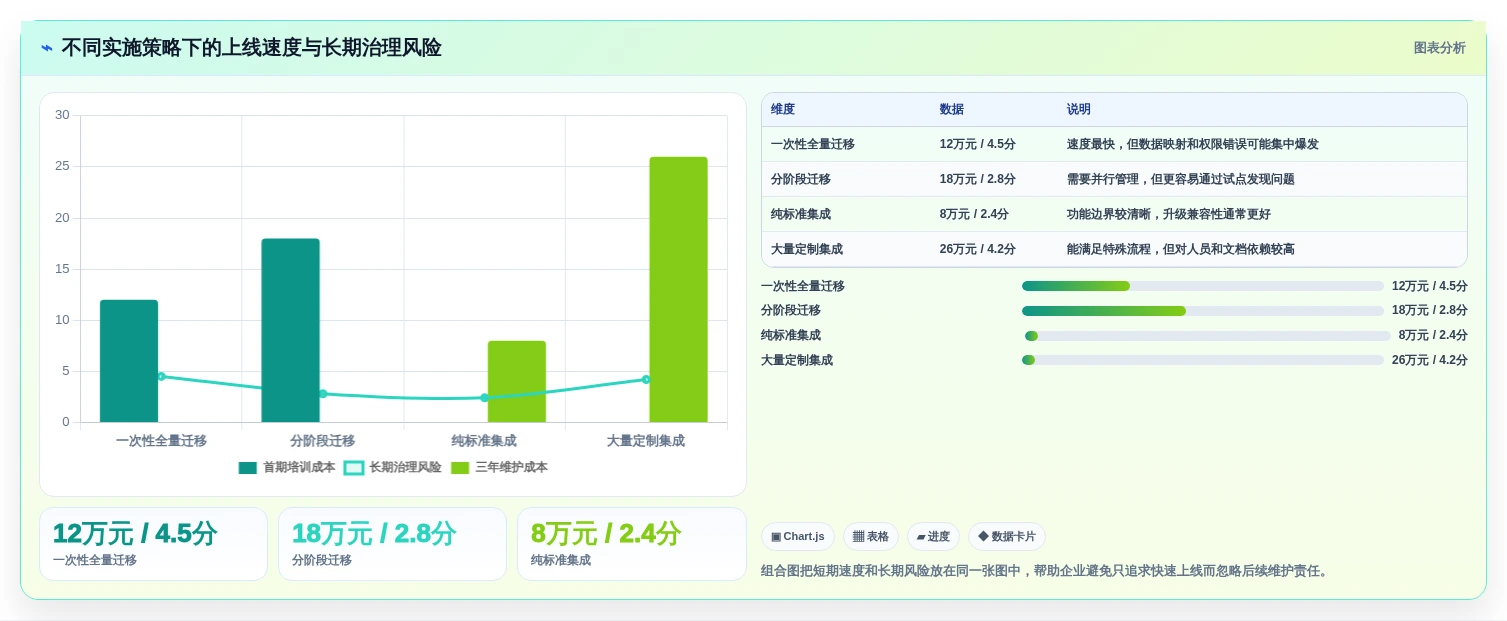Open the 18万元 / 2.8分 data card
The width and height of the screenshot is (1507, 621).
point(392,544)
